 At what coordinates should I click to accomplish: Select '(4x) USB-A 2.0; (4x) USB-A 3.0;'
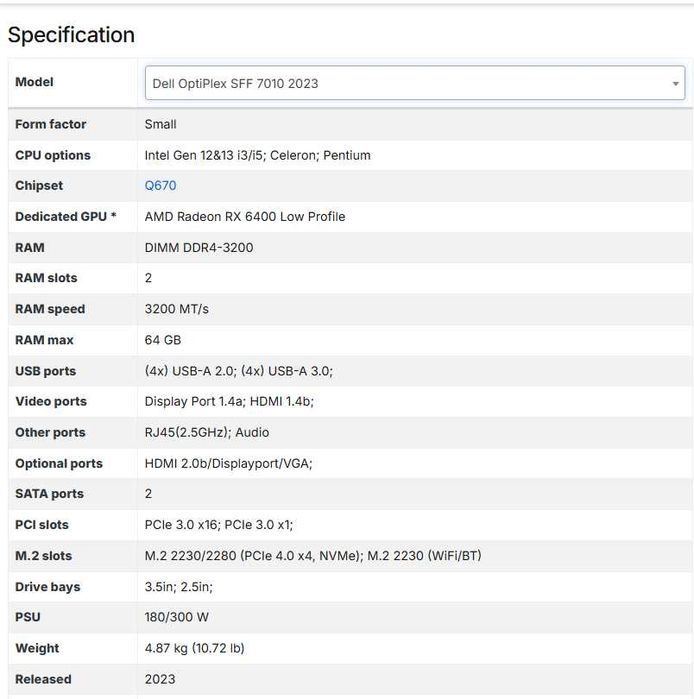coord(238,371)
